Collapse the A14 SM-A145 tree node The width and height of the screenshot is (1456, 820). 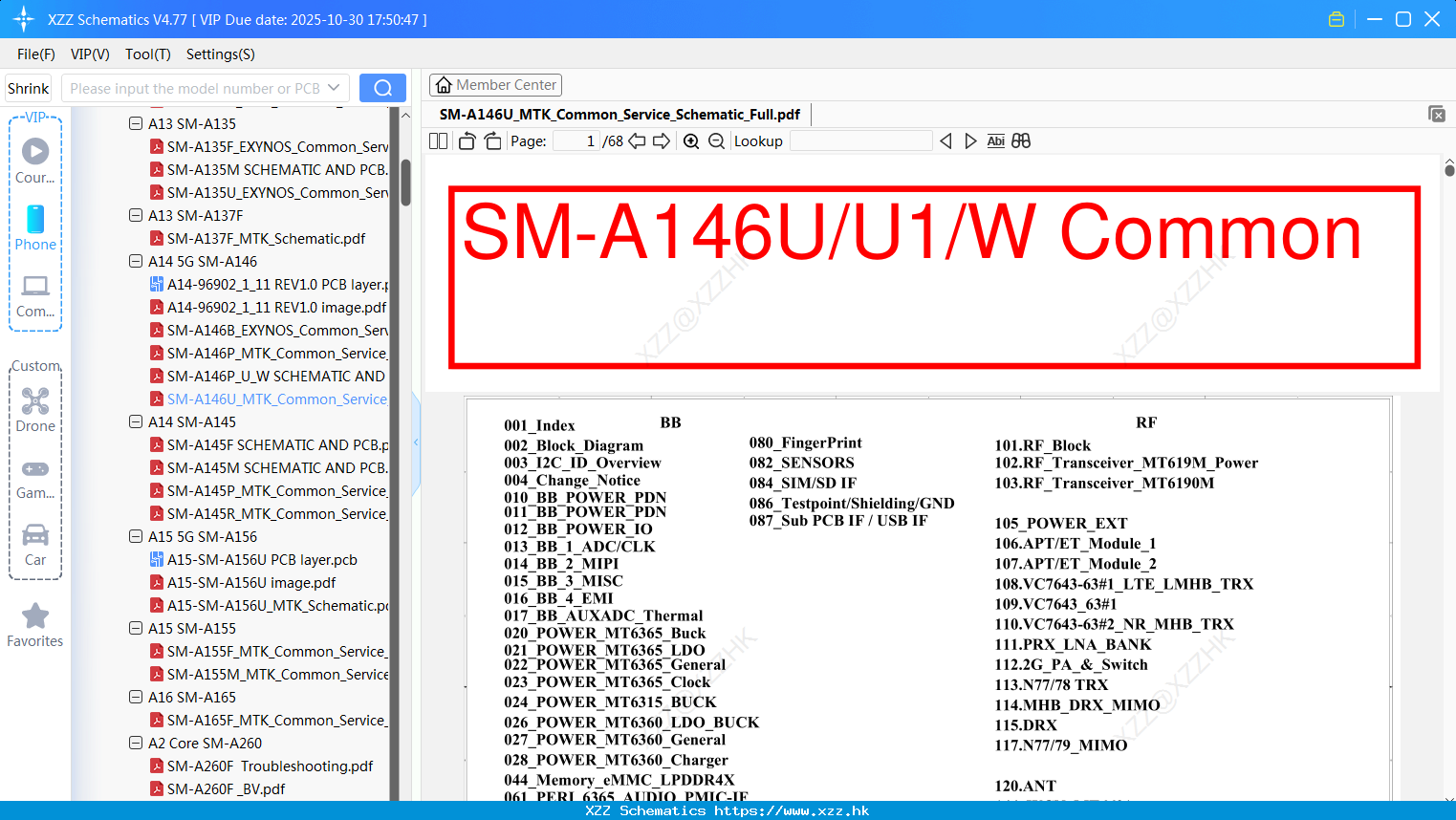(x=136, y=421)
